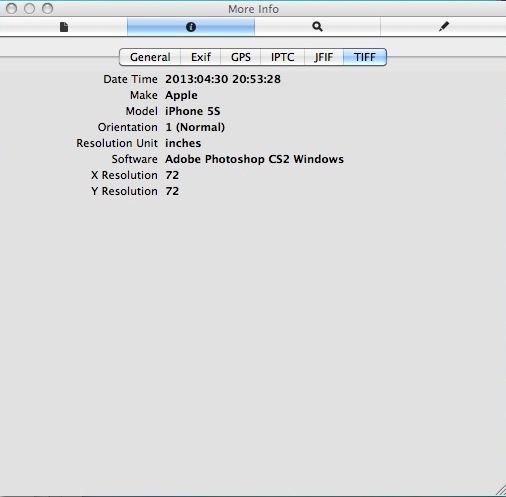The width and height of the screenshot is (506, 497).
Task: Click the Y Resolution label
Action: [124, 191]
